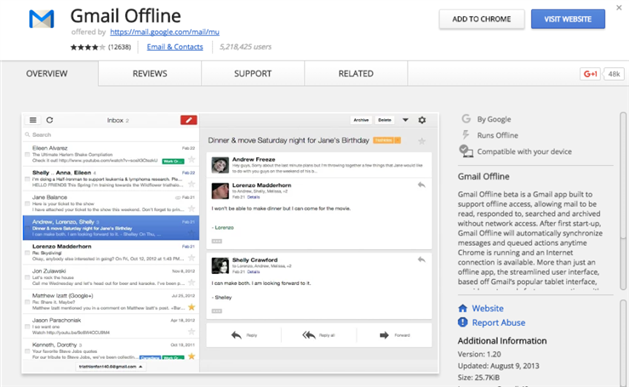Image resolution: width=629 pixels, height=387 pixels.
Task: Toggle the star on Matthew Izatt email
Action: coord(191,307)
